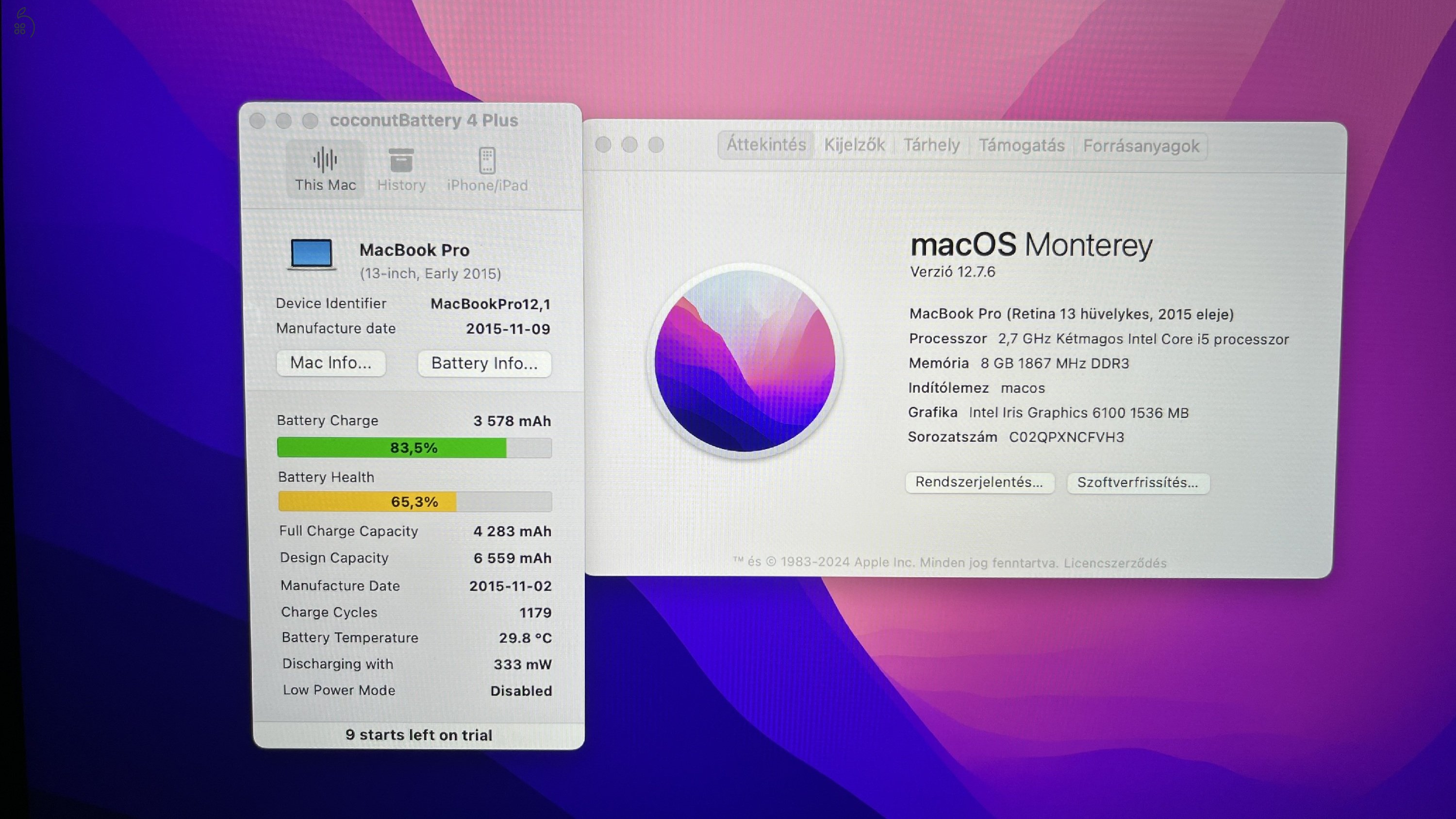Image resolution: width=1456 pixels, height=819 pixels.
Task: Click the MacBookPro12,1 device identifier value
Action: pyautogui.click(x=491, y=304)
